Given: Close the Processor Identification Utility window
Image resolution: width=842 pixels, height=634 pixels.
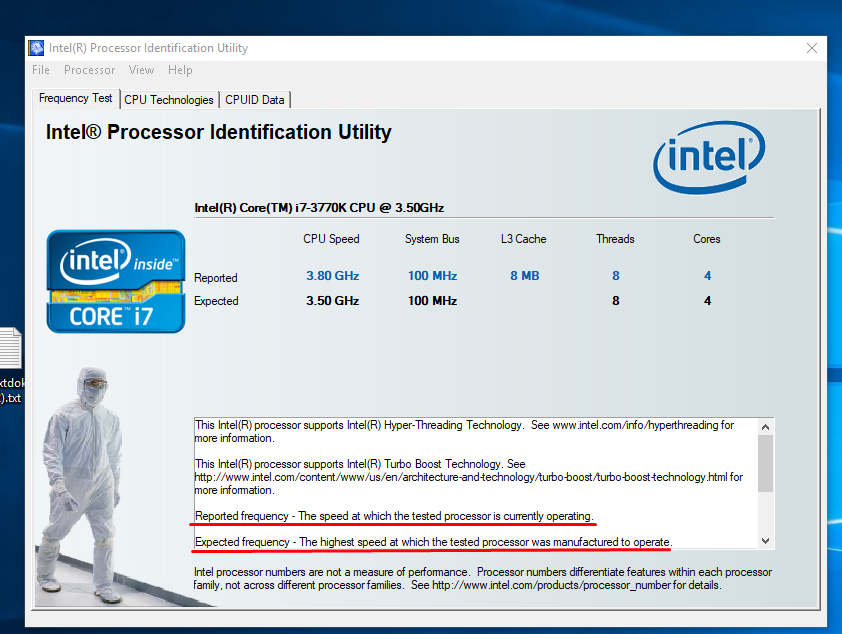Looking at the screenshot, I should click(x=812, y=48).
